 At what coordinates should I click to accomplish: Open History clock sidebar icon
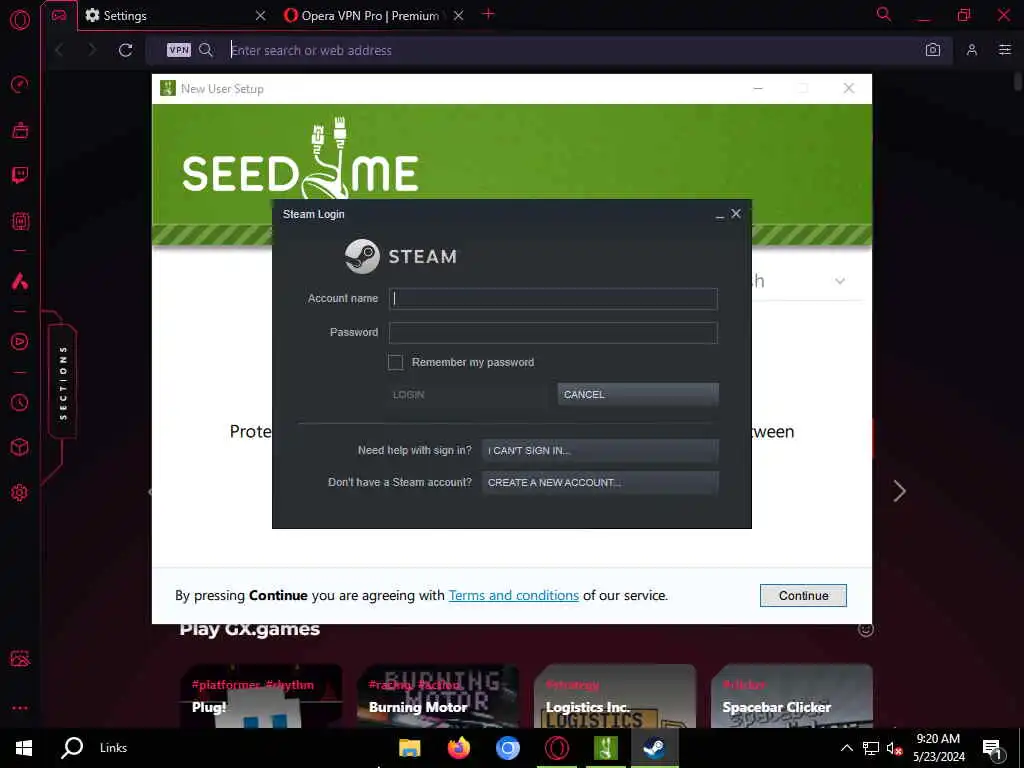click(20, 402)
